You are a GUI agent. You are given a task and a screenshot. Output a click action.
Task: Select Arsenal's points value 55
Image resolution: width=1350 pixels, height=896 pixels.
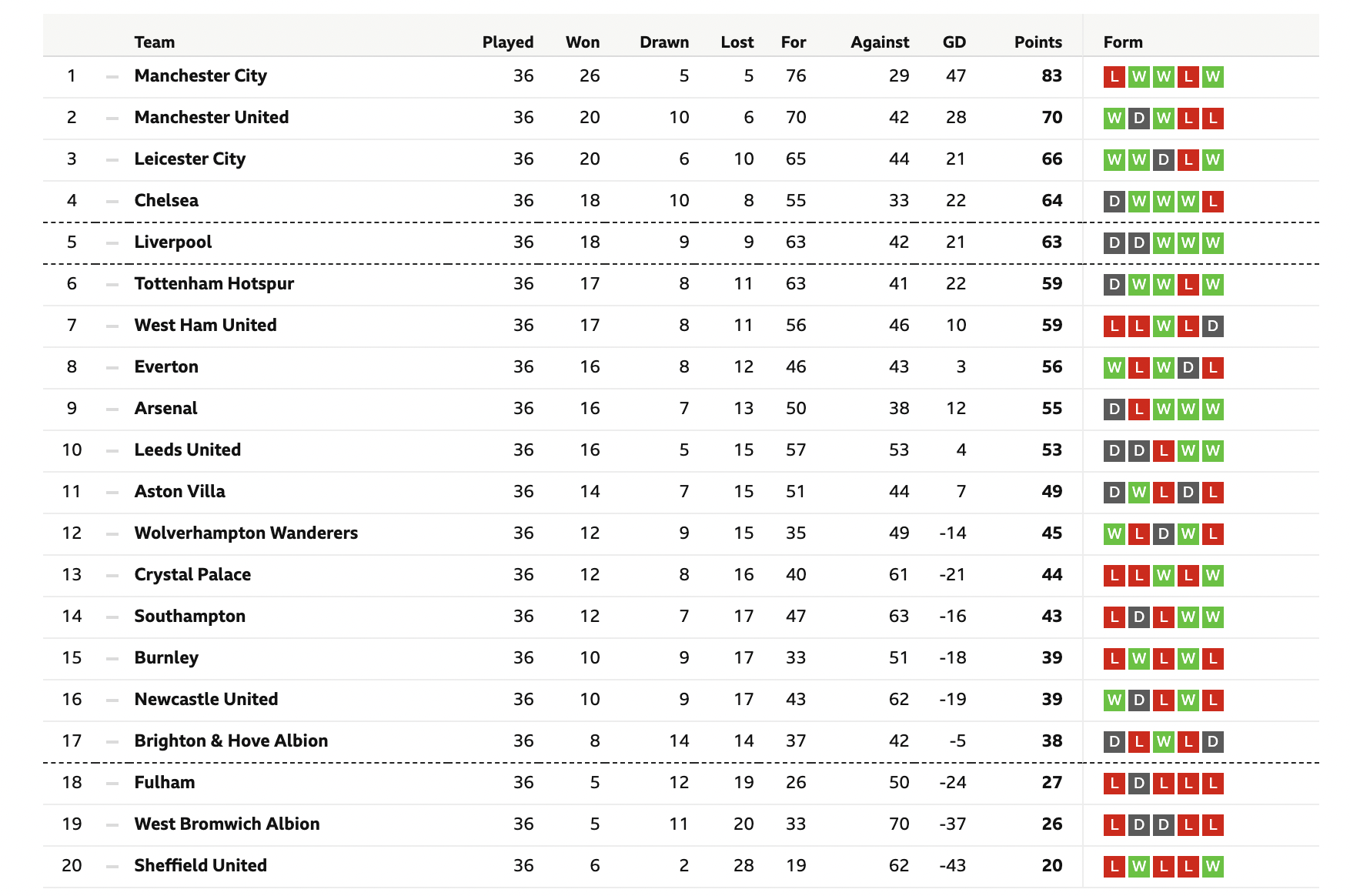coord(1051,408)
